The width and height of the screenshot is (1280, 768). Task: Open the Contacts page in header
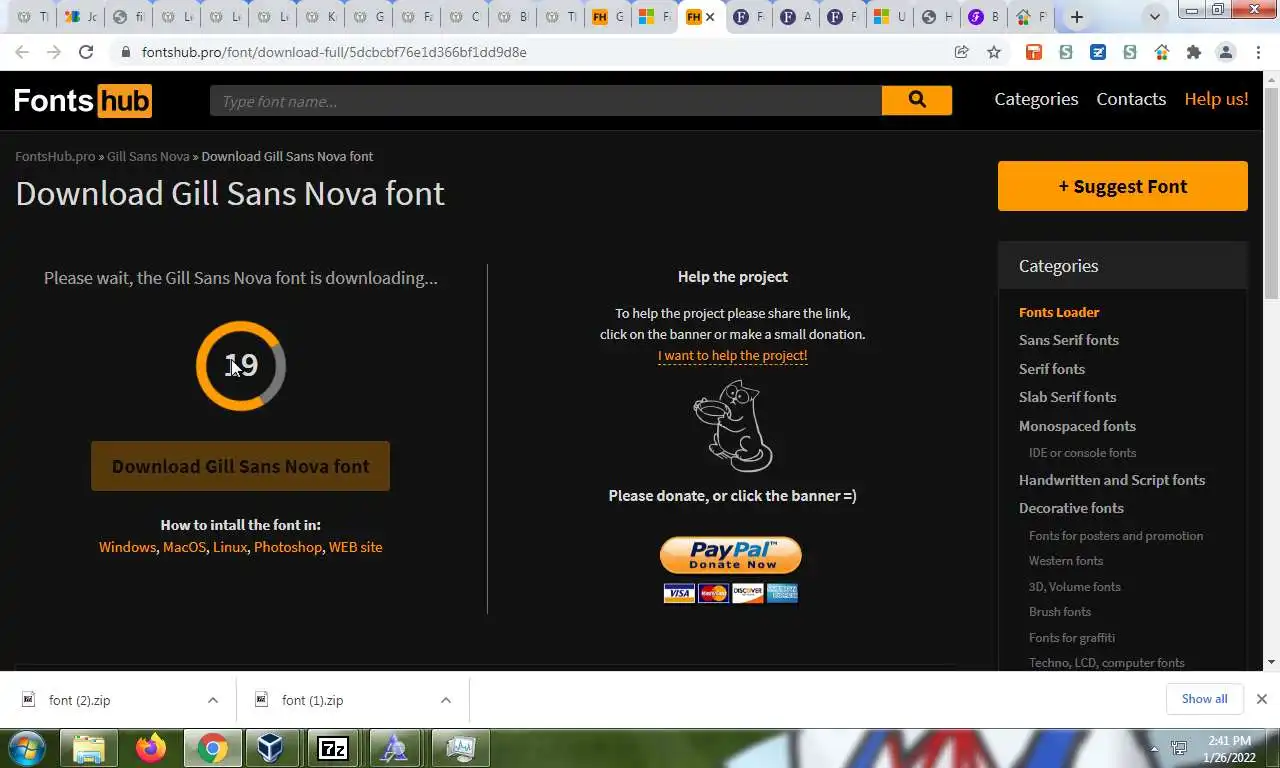point(1131,99)
